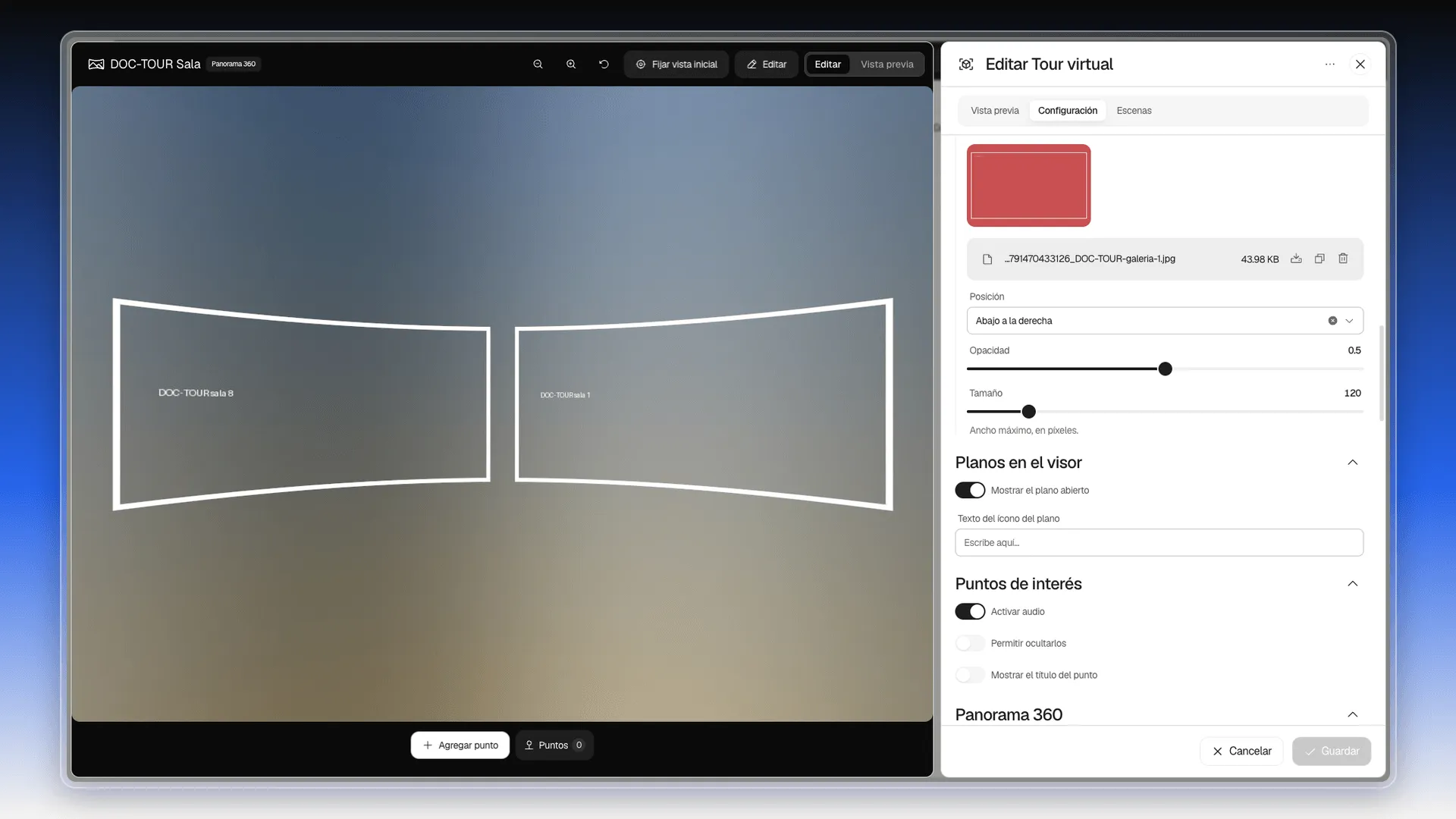
Task: Click the red watermark image thumbnail
Action: click(x=1028, y=186)
